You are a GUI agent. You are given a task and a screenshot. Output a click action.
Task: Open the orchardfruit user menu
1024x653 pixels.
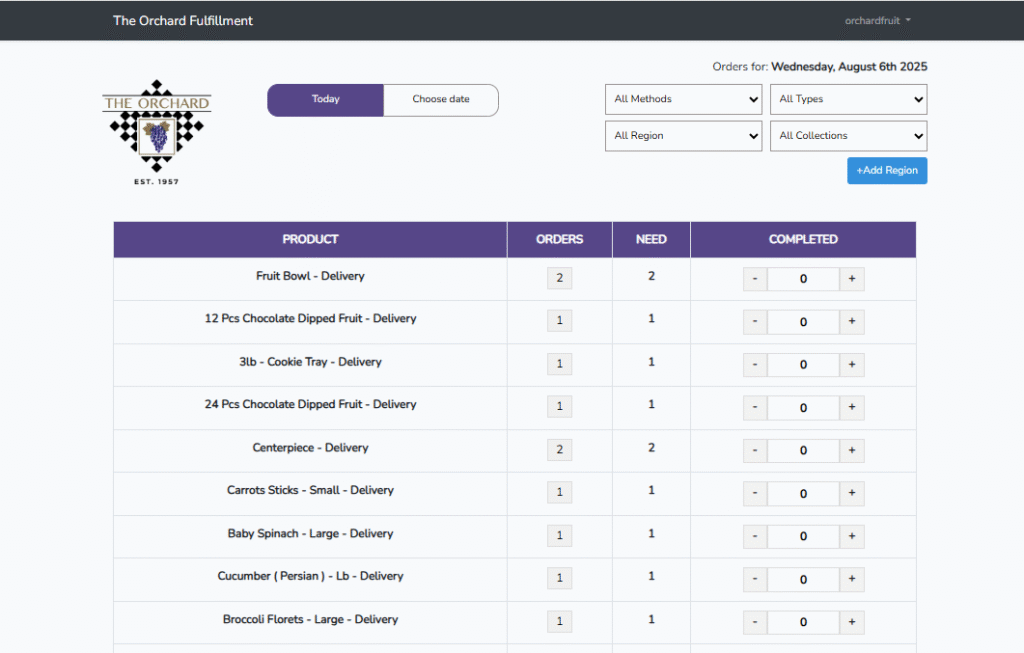pos(877,21)
